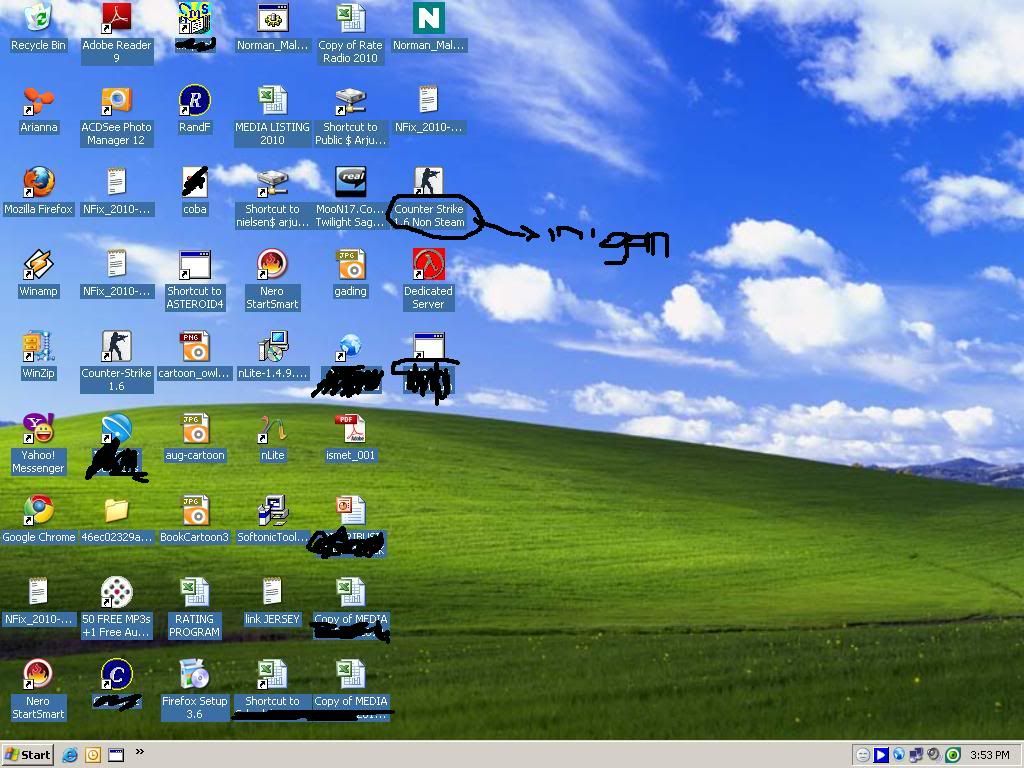Select the Shortcut to ASTEROID4 icon
The height and width of the screenshot is (768, 1024).
click(x=195, y=280)
